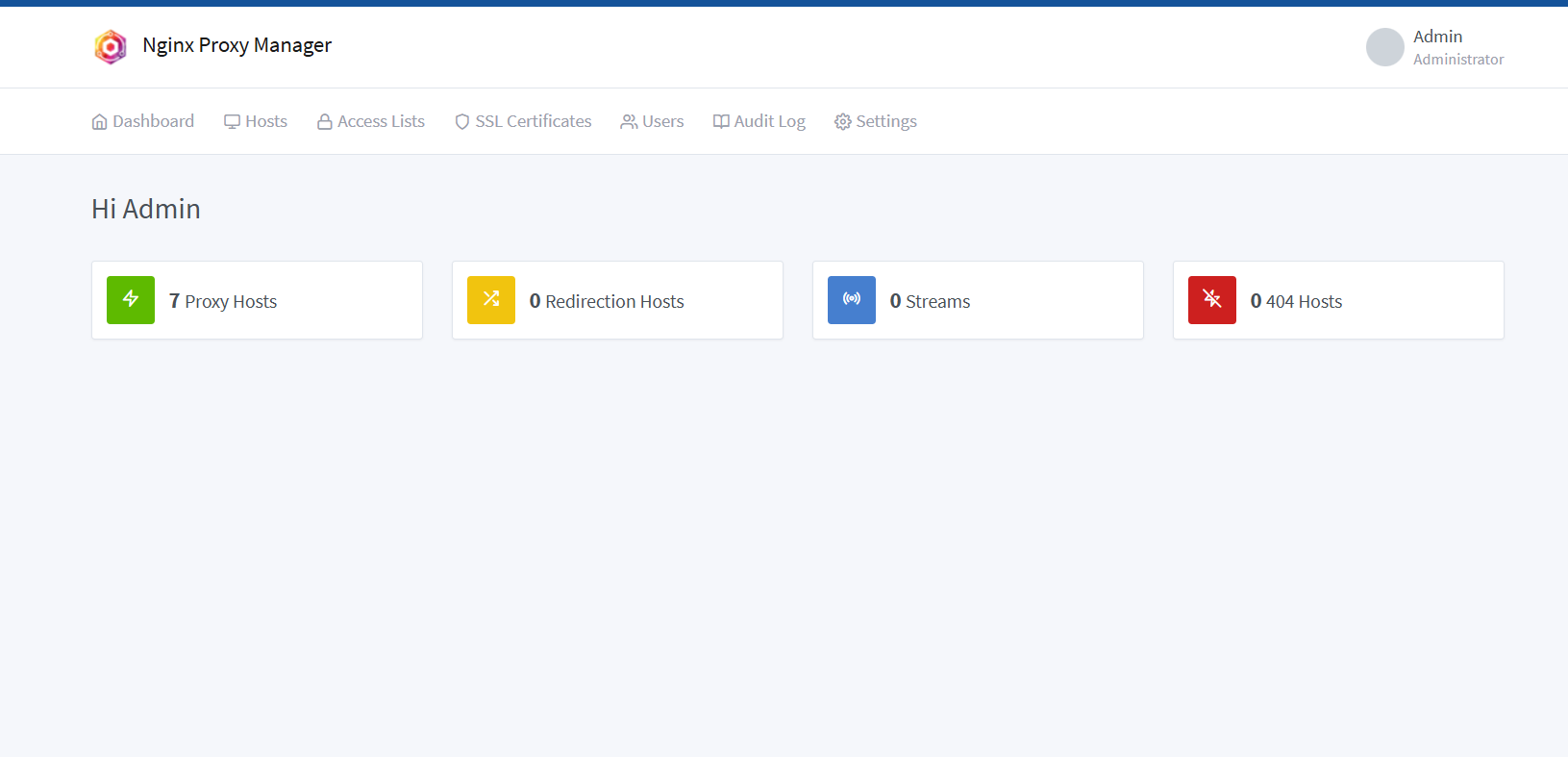Click the red 404 Hosts icon
This screenshot has height=757, width=1568.
1212,300
